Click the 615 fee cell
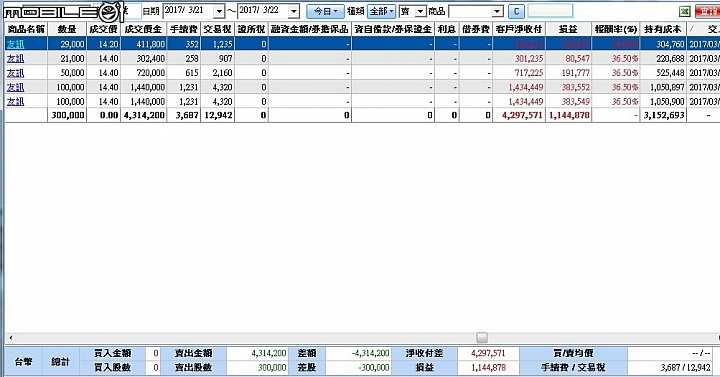Image resolution: width=720 pixels, height=377 pixels. point(184,73)
